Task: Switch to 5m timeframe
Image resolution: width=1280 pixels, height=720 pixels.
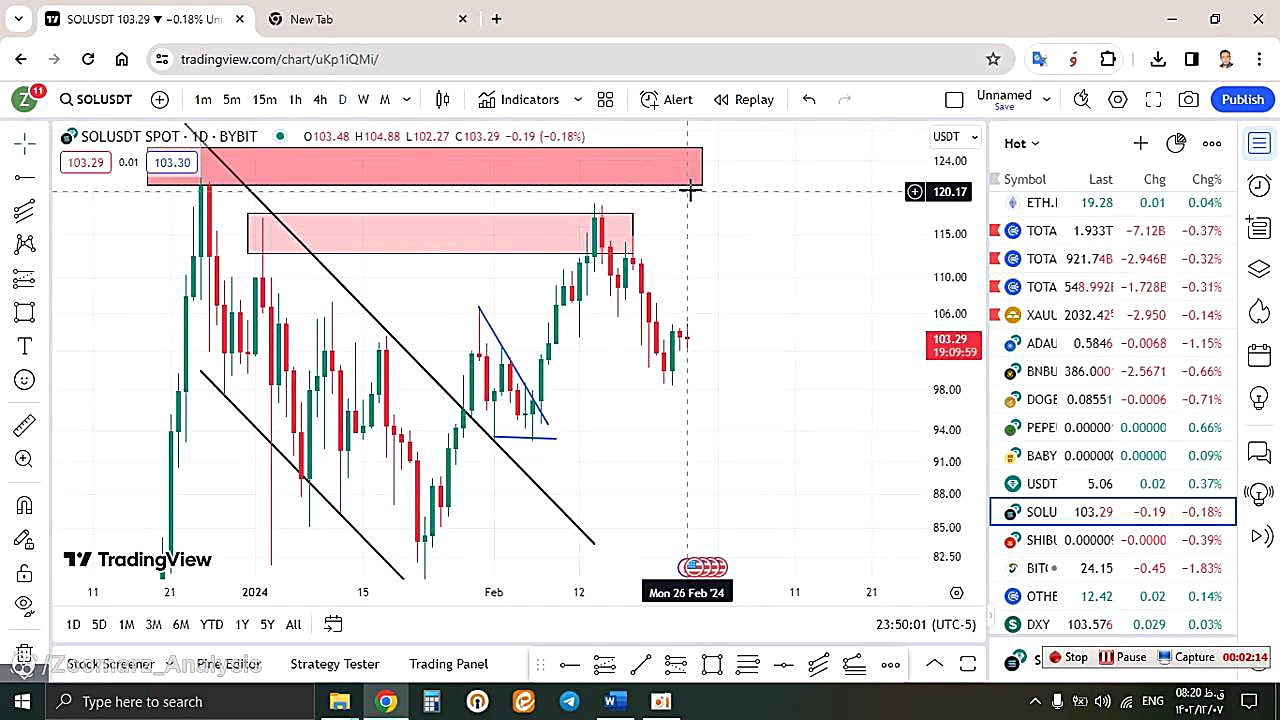Action: tap(232, 99)
